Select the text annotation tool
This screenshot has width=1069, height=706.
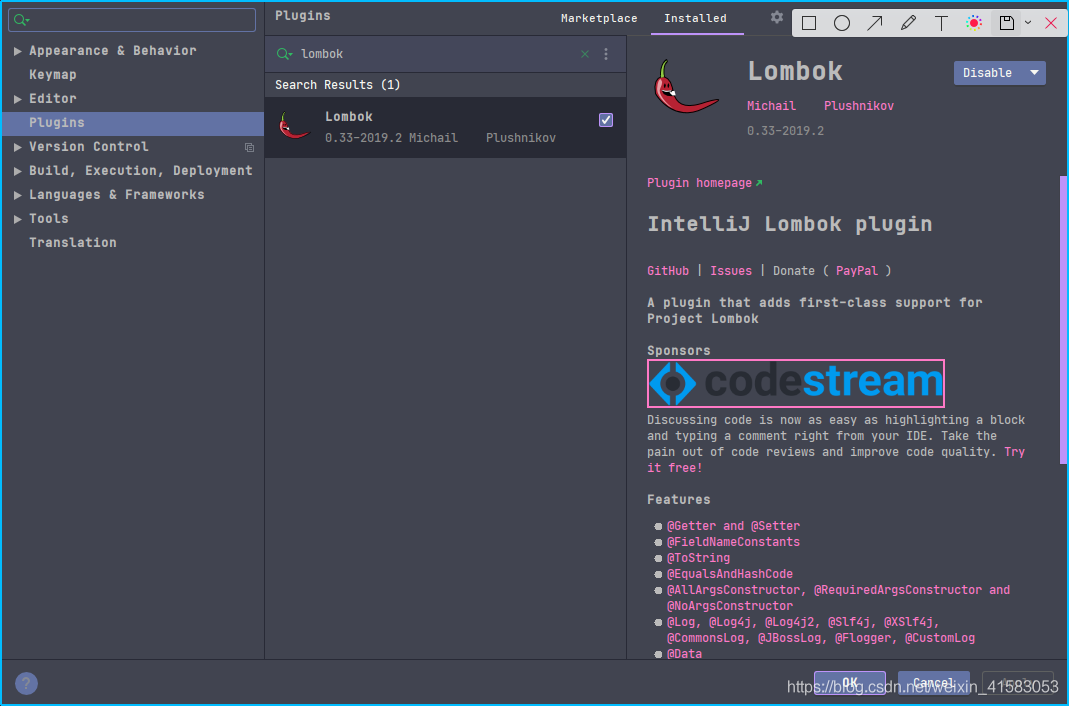pos(941,23)
